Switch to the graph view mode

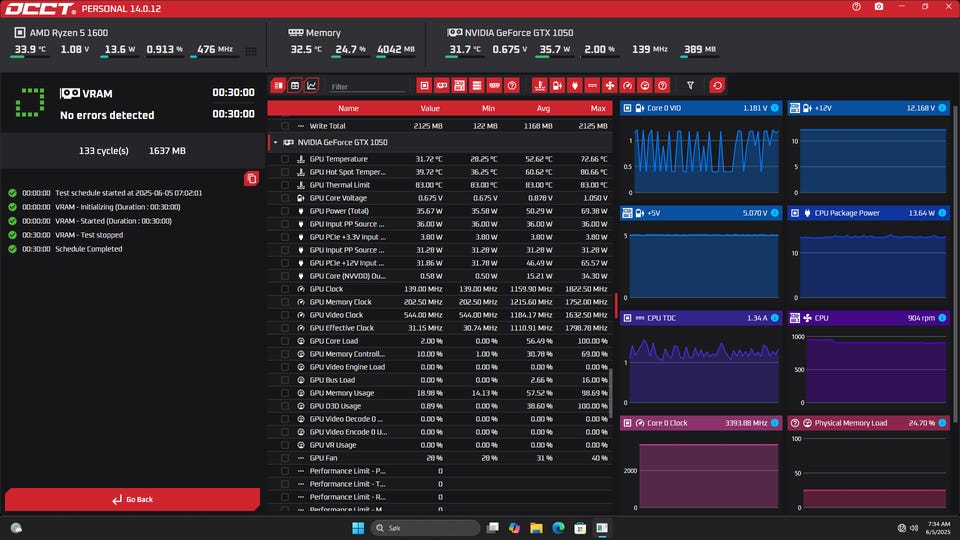coord(312,86)
